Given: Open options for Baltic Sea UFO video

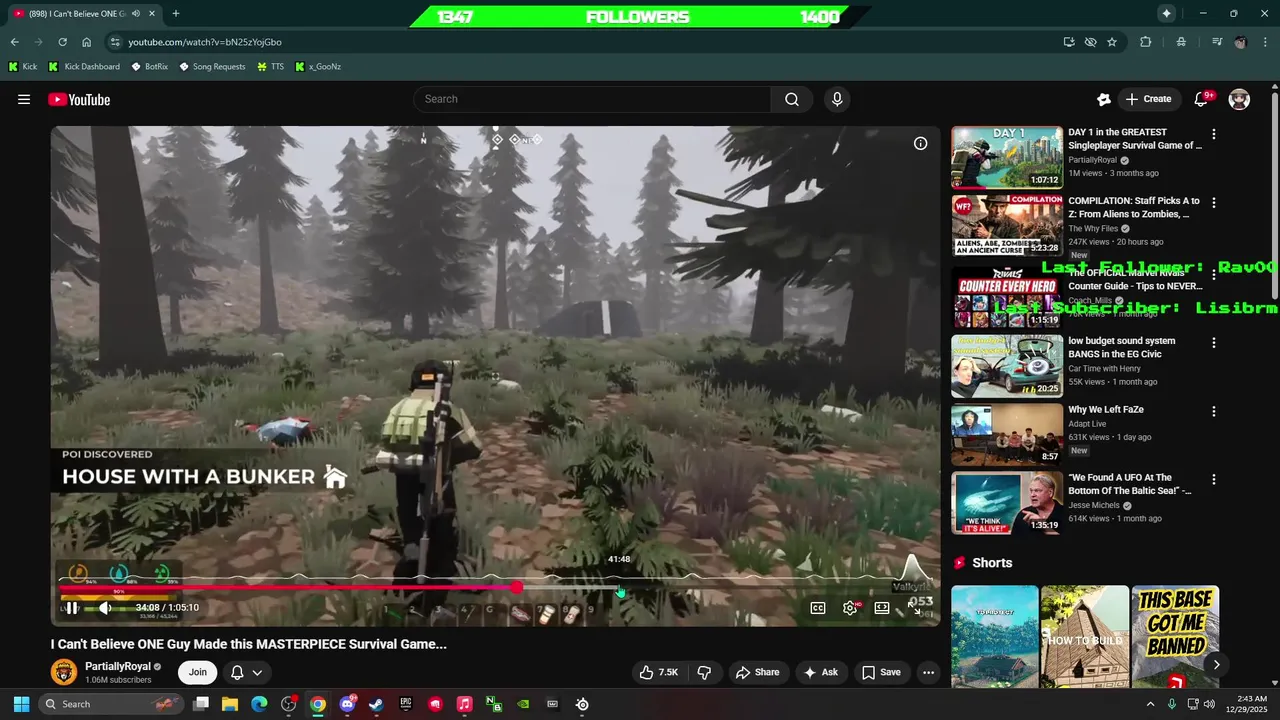Looking at the screenshot, I should [x=1214, y=479].
